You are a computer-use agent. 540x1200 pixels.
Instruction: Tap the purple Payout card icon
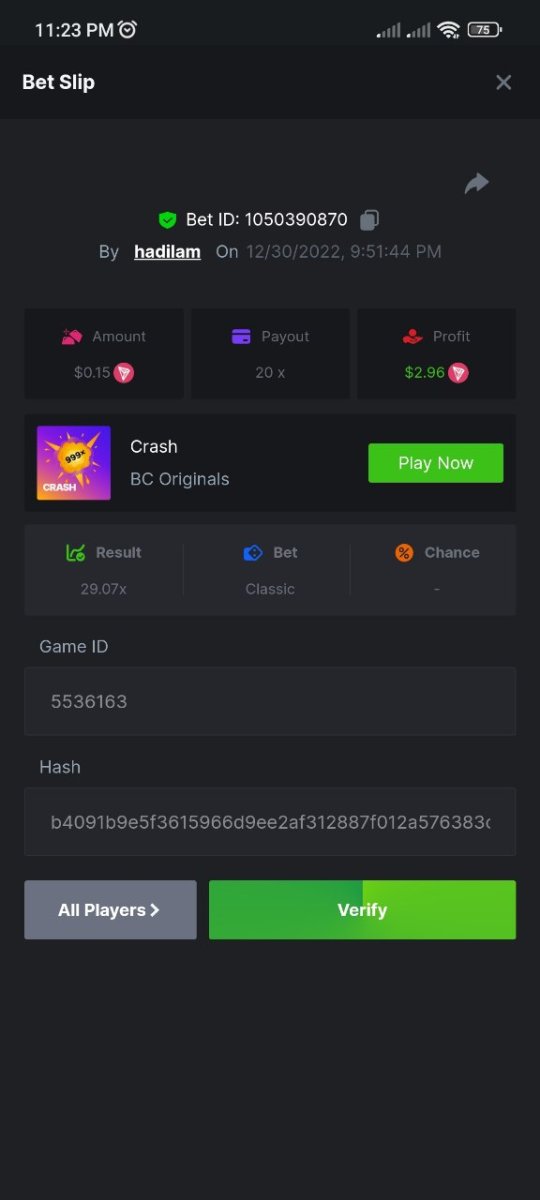pyautogui.click(x=241, y=337)
